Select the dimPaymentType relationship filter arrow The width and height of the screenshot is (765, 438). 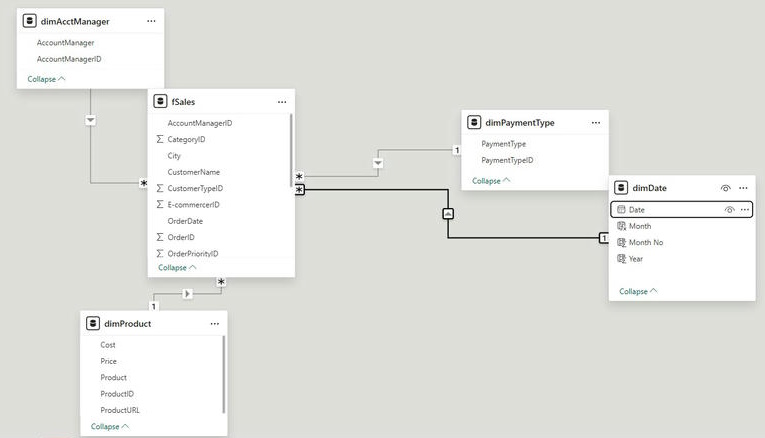[378, 163]
